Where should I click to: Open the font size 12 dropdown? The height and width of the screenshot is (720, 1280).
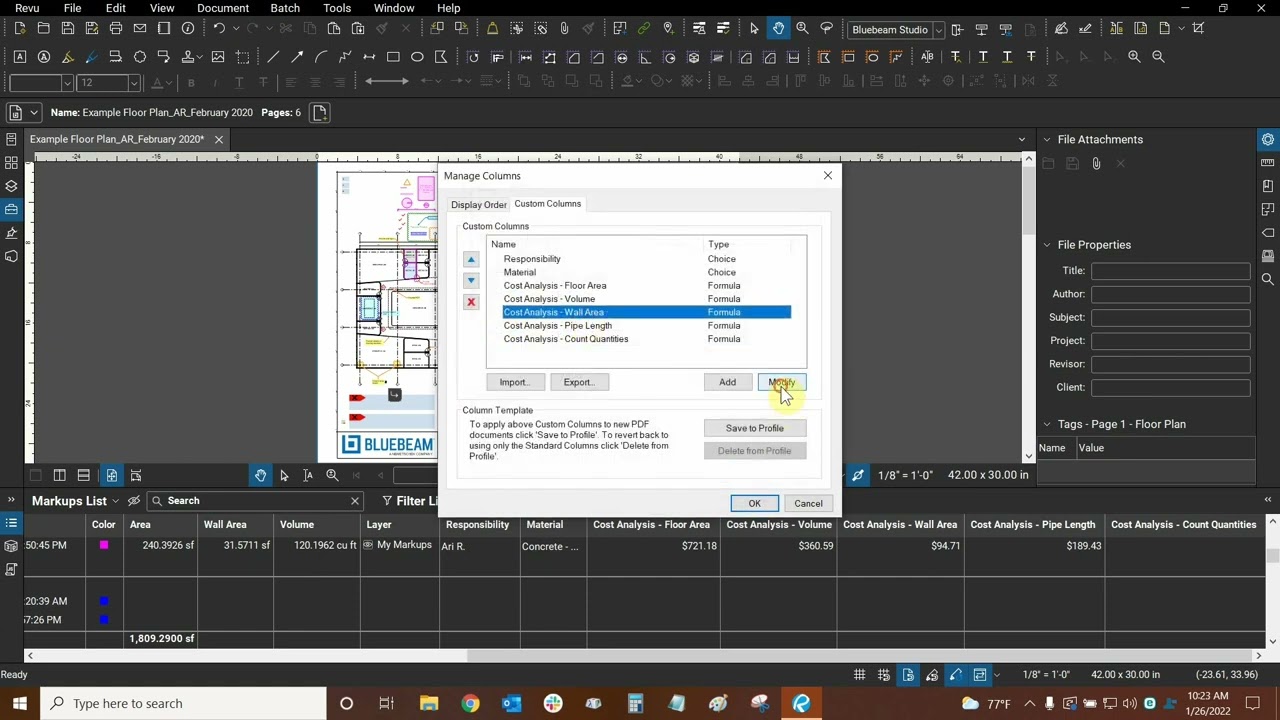pyautogui.click(x=133, y=83)
